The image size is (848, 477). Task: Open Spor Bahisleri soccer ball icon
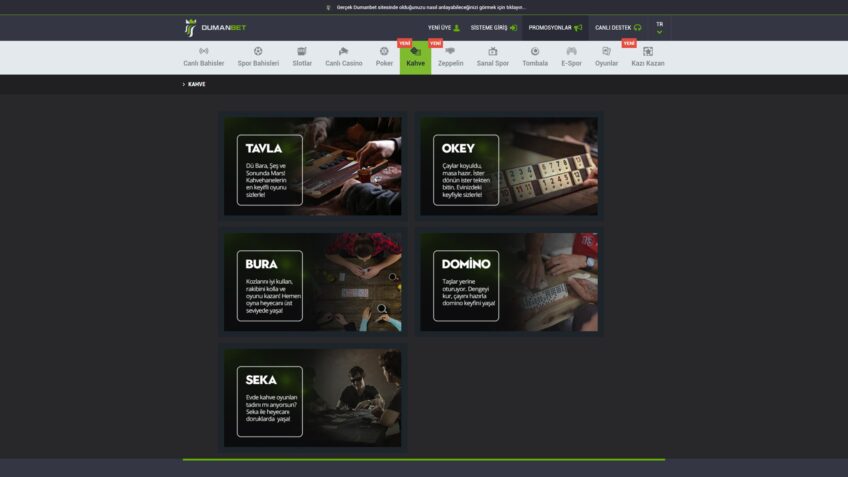click(x=258, y=51)
